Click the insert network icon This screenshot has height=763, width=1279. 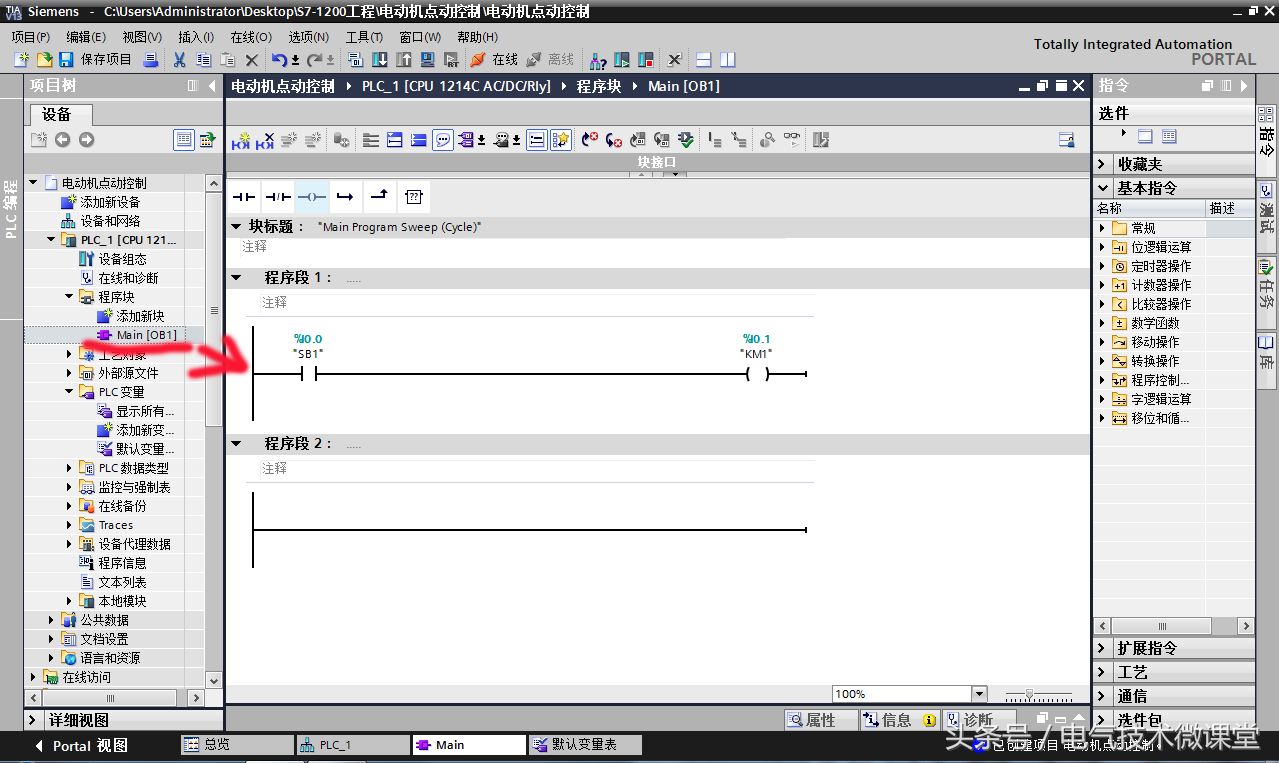coord(241,140)
